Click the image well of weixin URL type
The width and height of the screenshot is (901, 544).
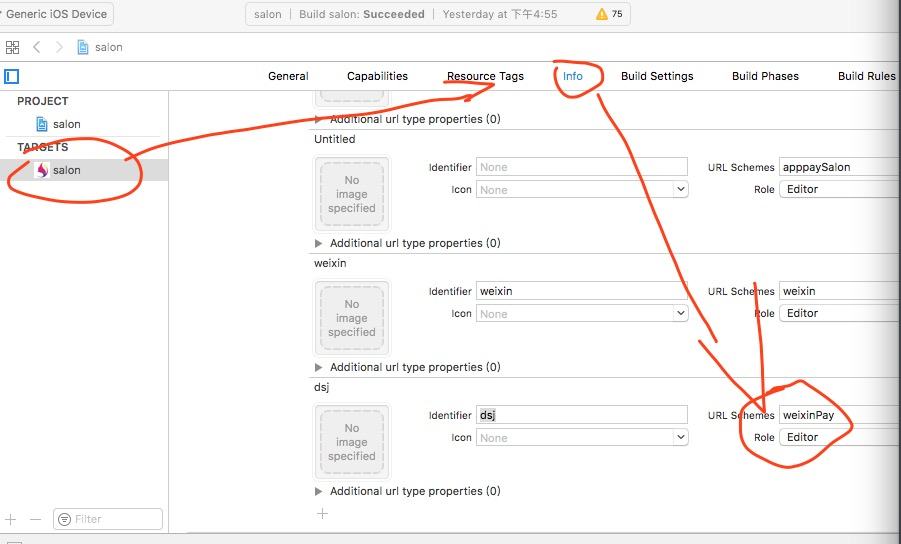point(352,318)
